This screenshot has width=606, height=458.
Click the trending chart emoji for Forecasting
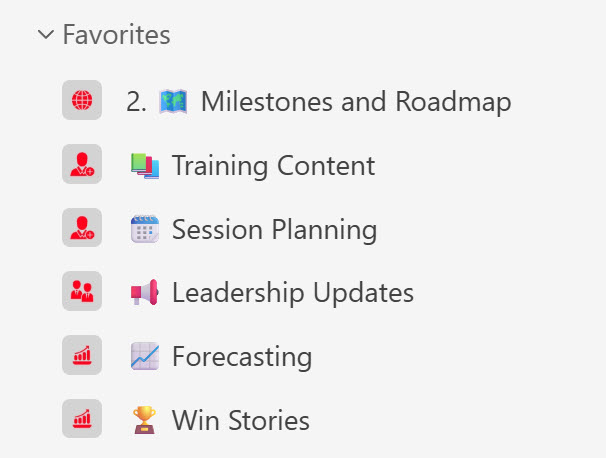[145, 356]
